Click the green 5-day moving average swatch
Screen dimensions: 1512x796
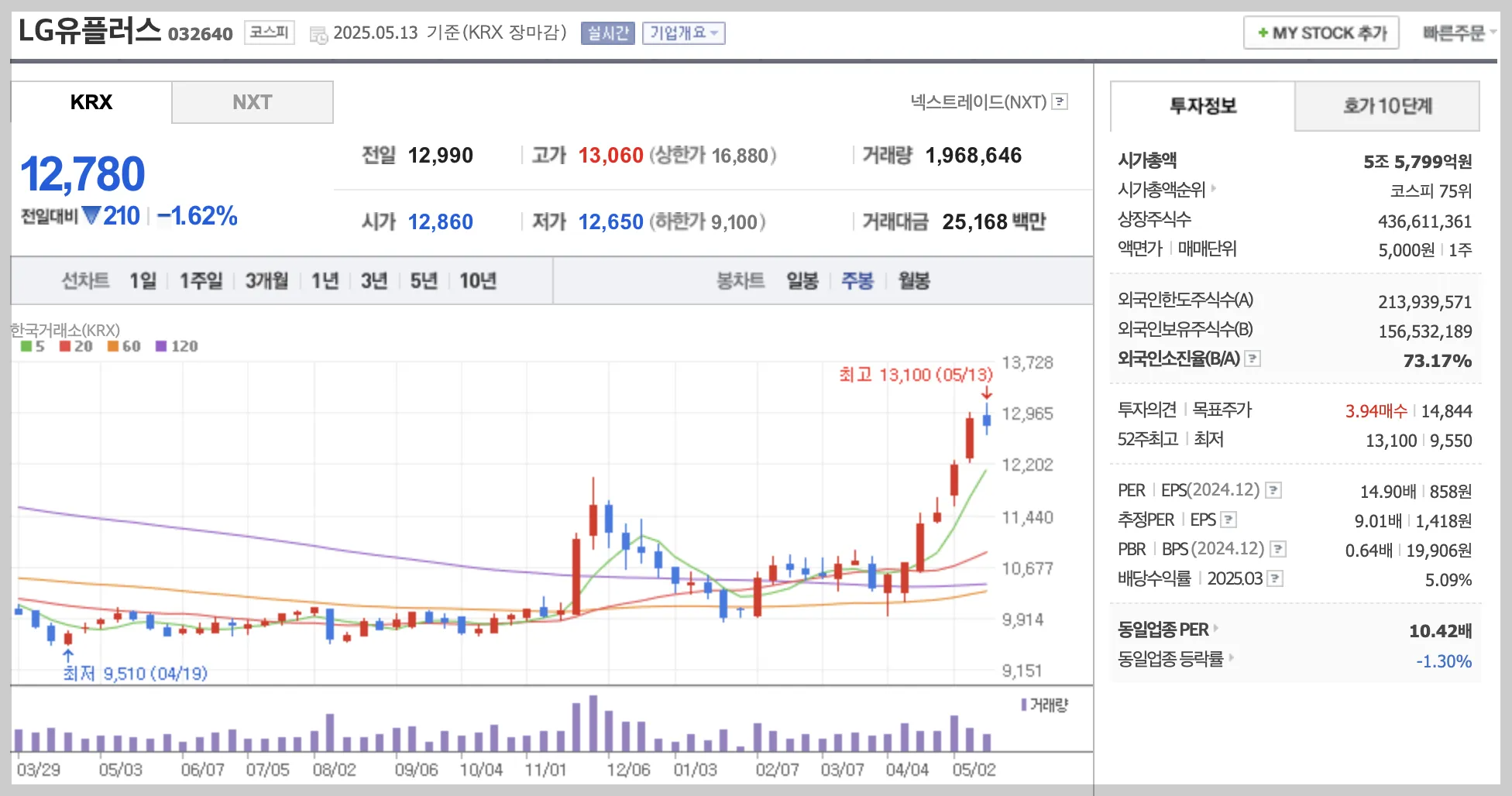tap(26, 346)
